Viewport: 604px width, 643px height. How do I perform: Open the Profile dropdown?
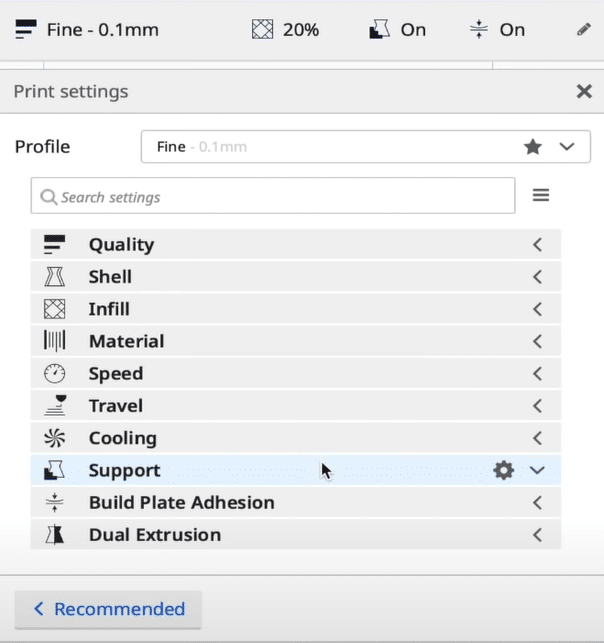[x=567, y=147]
